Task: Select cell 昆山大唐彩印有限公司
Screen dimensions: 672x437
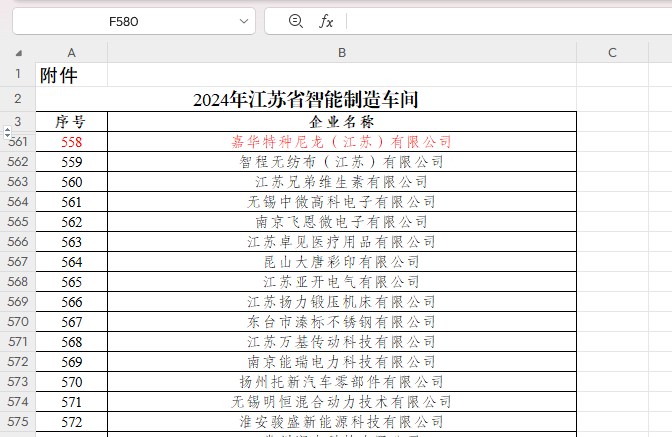Action: coord(342,262)
